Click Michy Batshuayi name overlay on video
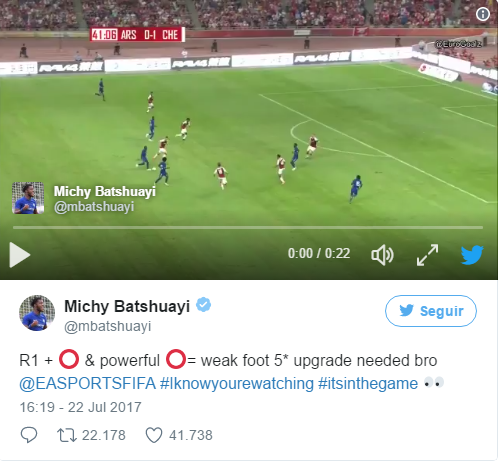This screenshot has width=498, height=461. pyautogui.click(x=105, y=191)
